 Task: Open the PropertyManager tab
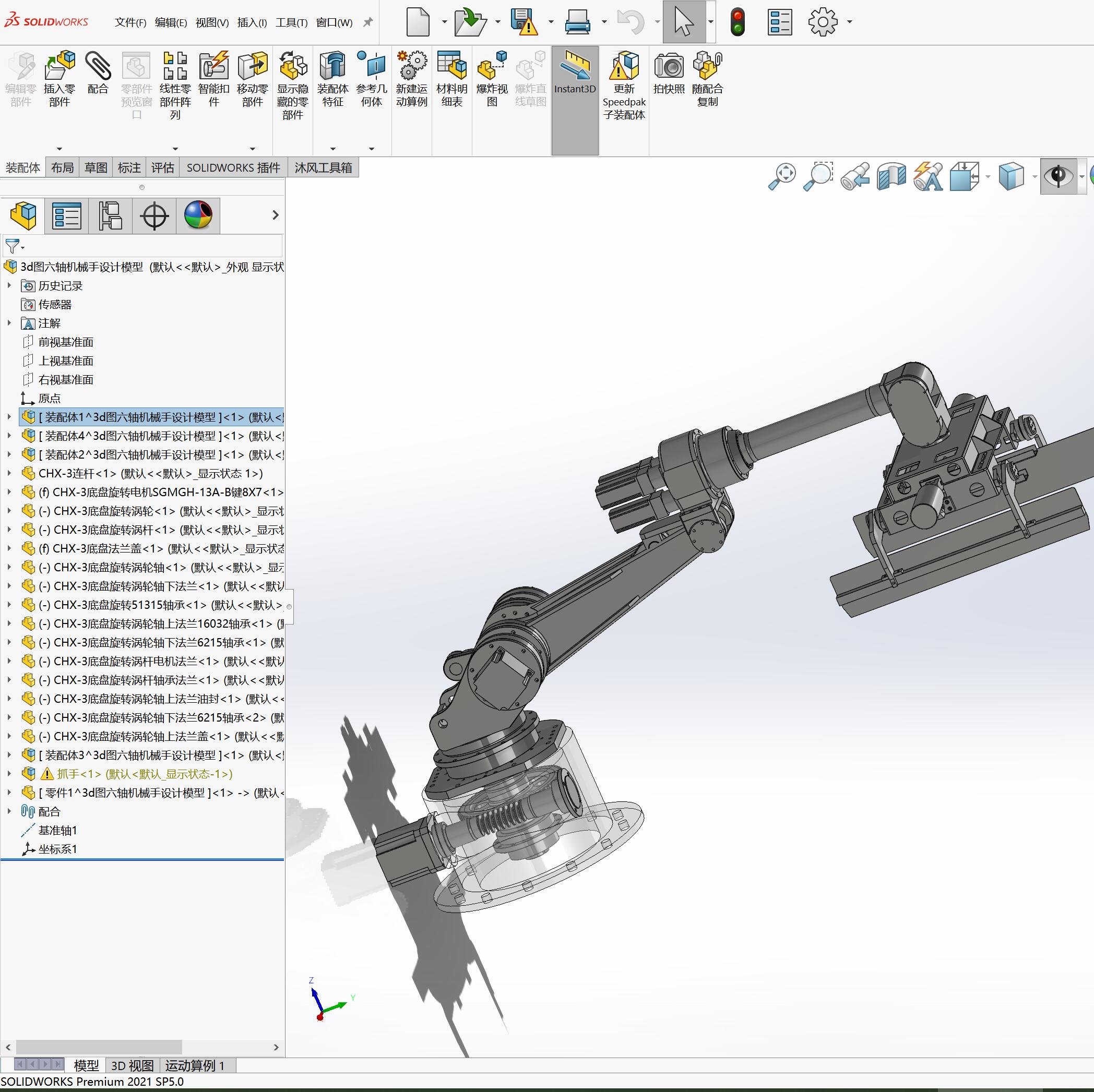coord(67,215)
